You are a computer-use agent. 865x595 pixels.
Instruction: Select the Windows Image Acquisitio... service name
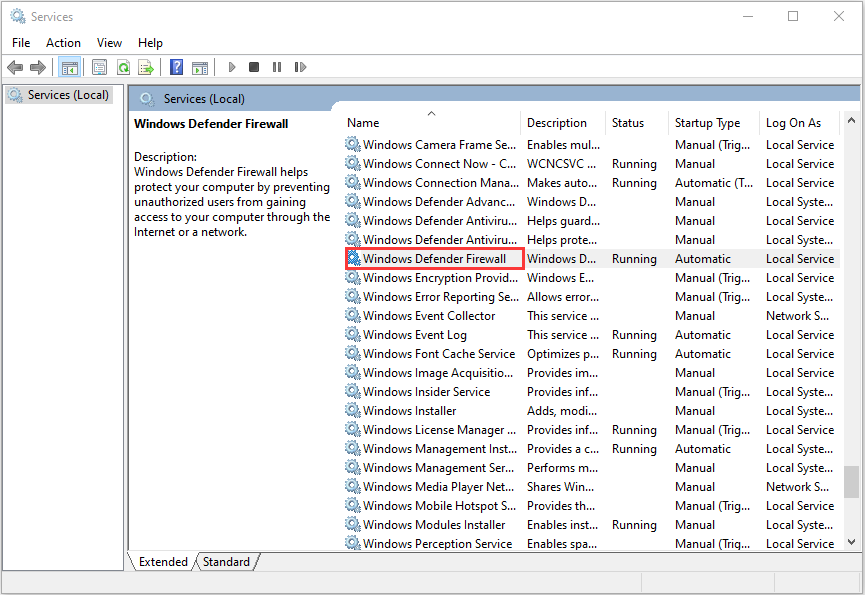pyautogui.click(x=438, y=373)
